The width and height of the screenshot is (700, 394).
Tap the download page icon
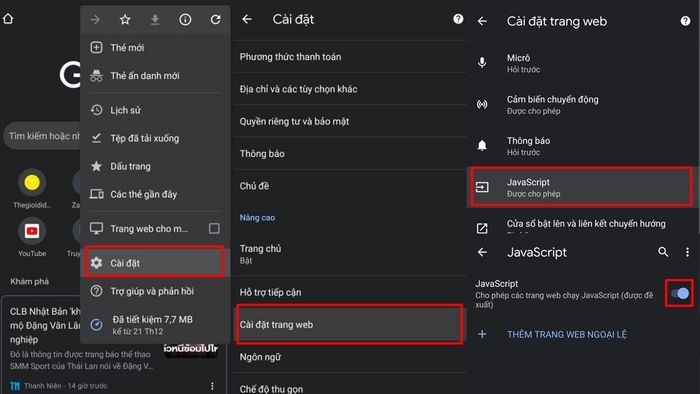coord(155,19)
